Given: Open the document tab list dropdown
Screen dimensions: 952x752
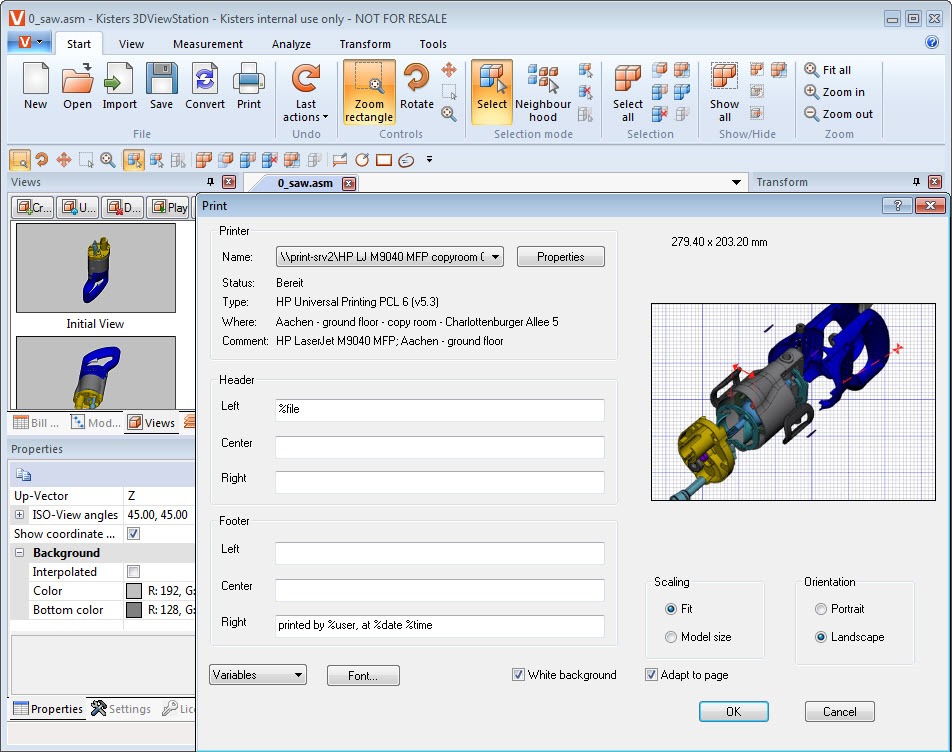Looking at the screenshot, I should pyautogui.click(x=736, y=182).
